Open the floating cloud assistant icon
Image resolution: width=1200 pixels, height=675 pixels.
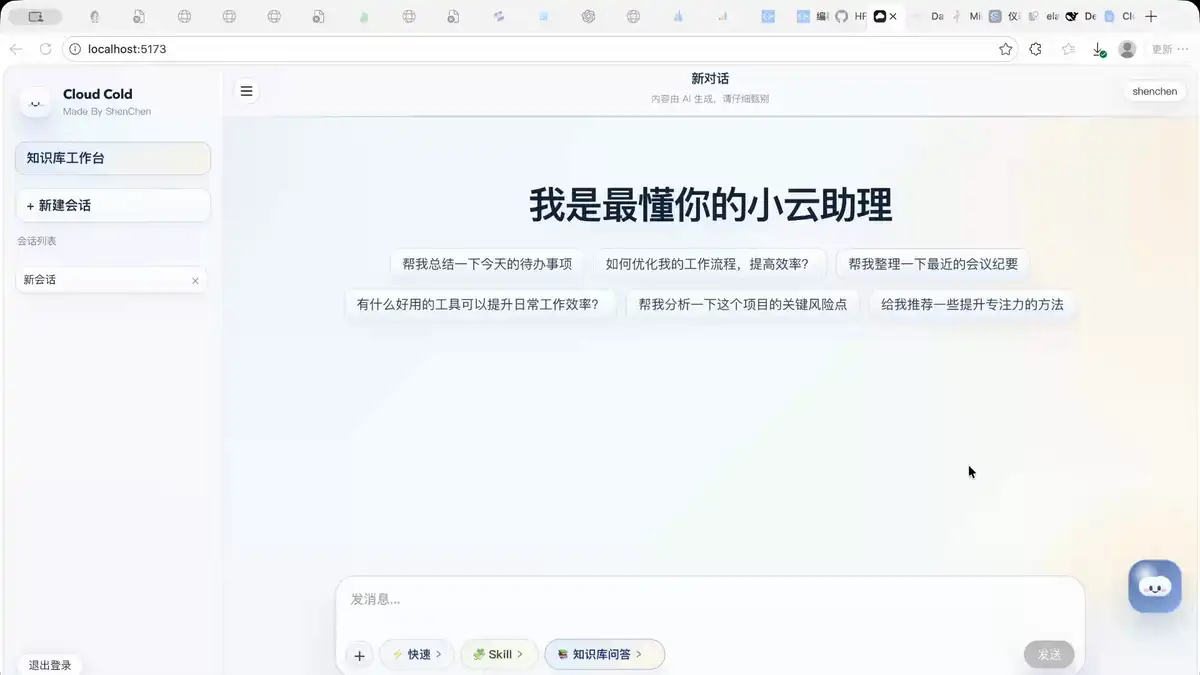tap(1155, 586)
